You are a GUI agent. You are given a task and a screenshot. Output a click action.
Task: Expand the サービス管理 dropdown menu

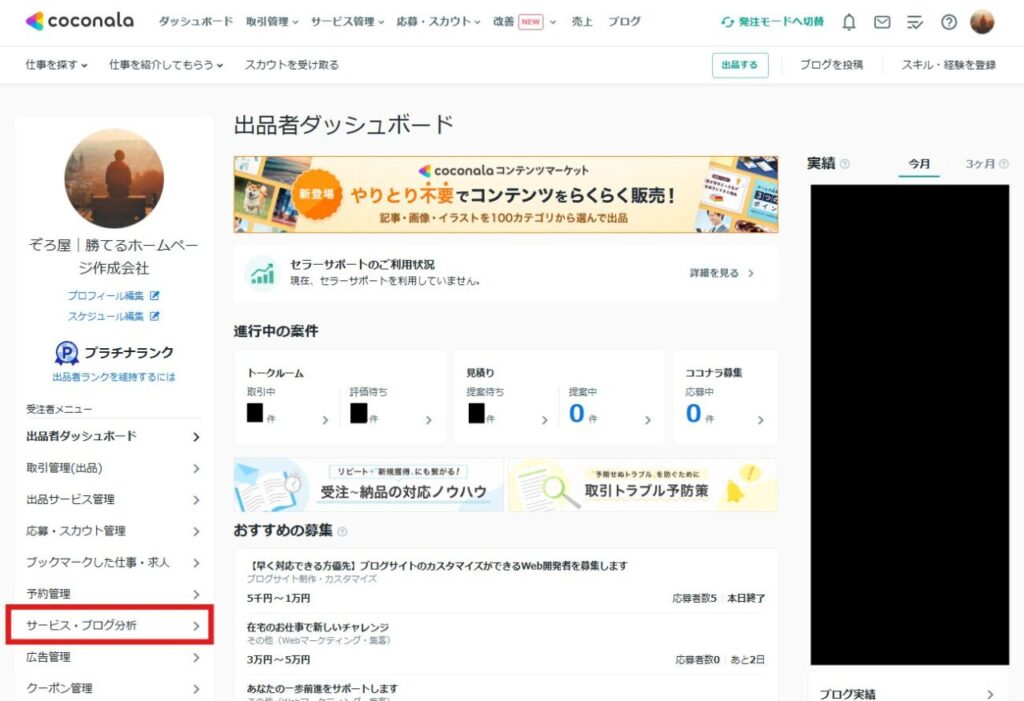click(x=347, y=22)
